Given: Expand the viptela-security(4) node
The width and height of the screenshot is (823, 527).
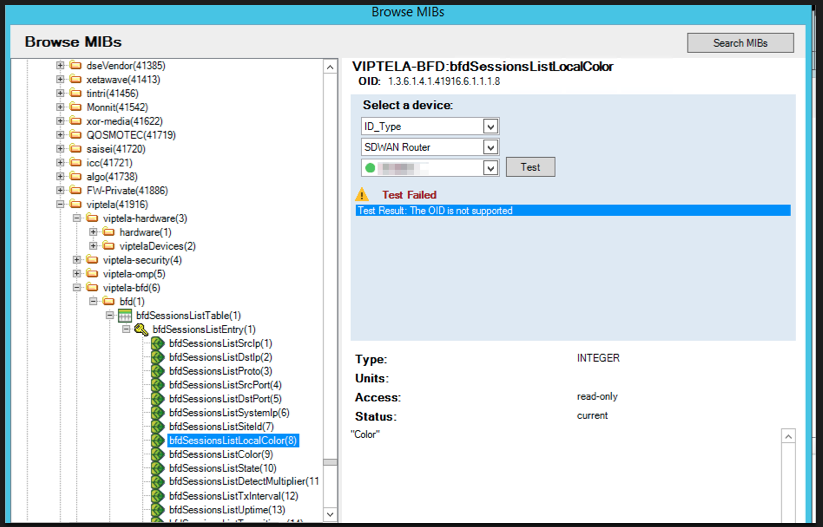Looking at the screenshot, I should click(77, 260).
